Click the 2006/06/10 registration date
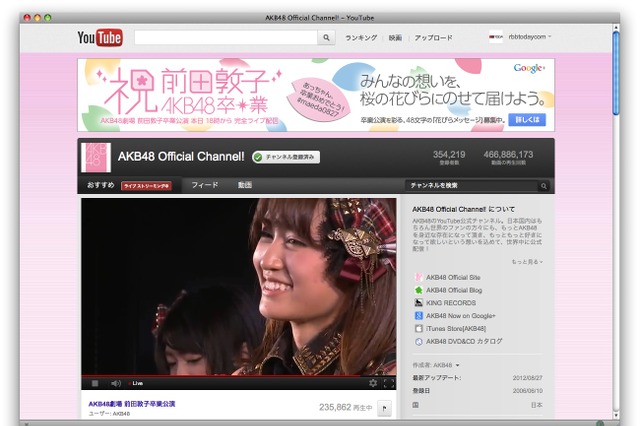 (527, 391)
